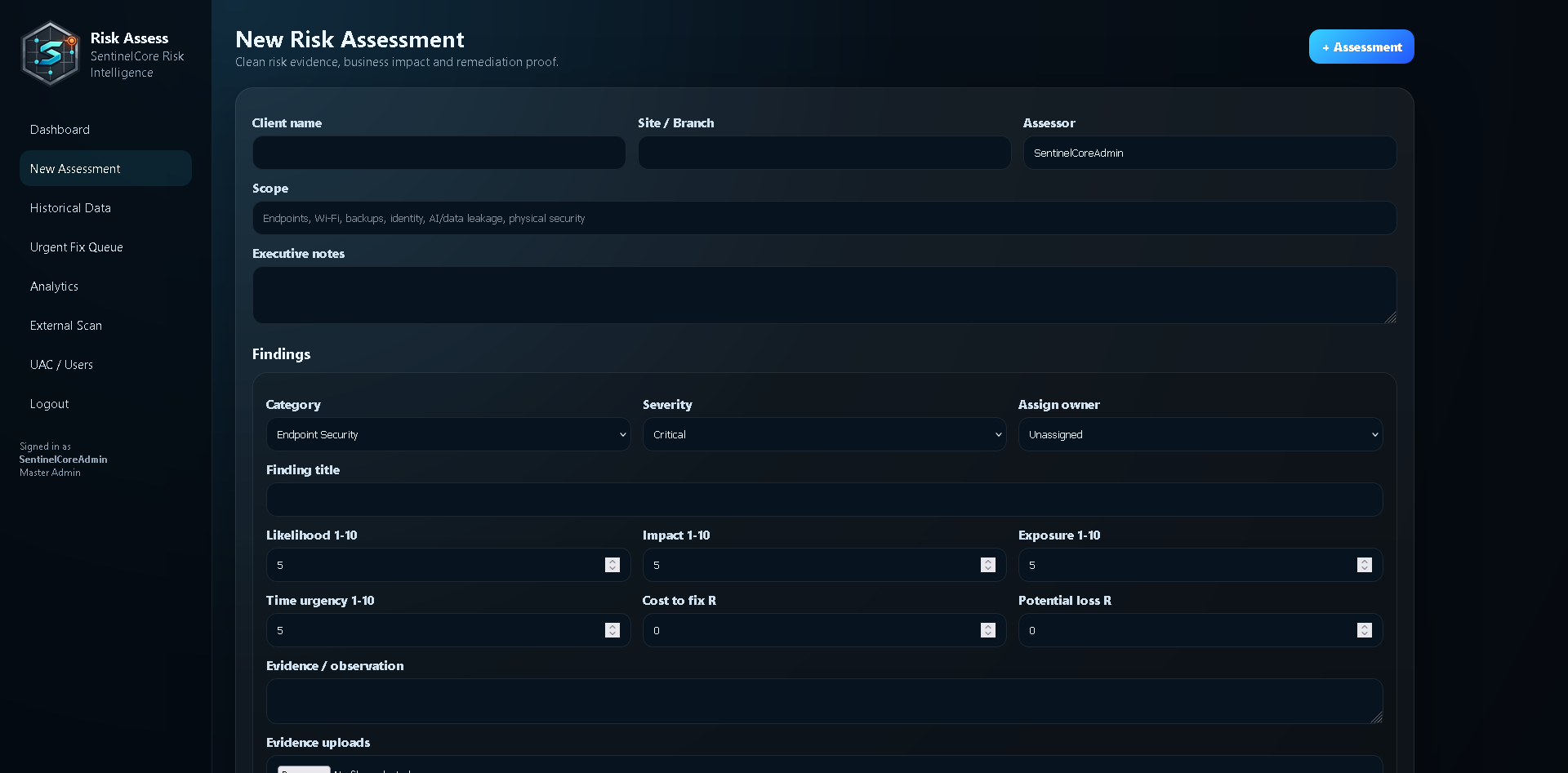This screenshot has height=773, width=1568.
Task: Click the + Assessment button
Action: tap(1361, 47)
